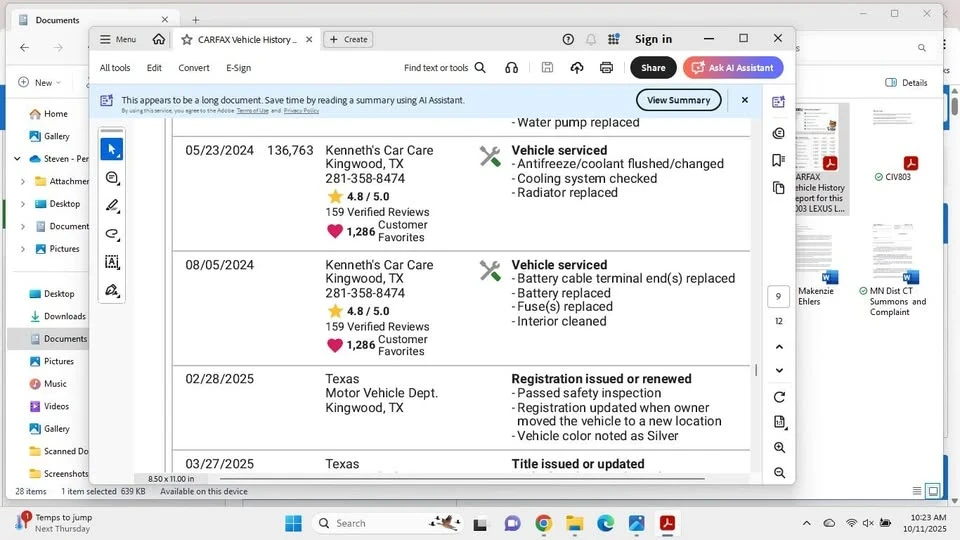The height and width of the screenshot is (540, 960).
Task: Select the CIV803 PDF thumbnail
Action: (893, 145)
